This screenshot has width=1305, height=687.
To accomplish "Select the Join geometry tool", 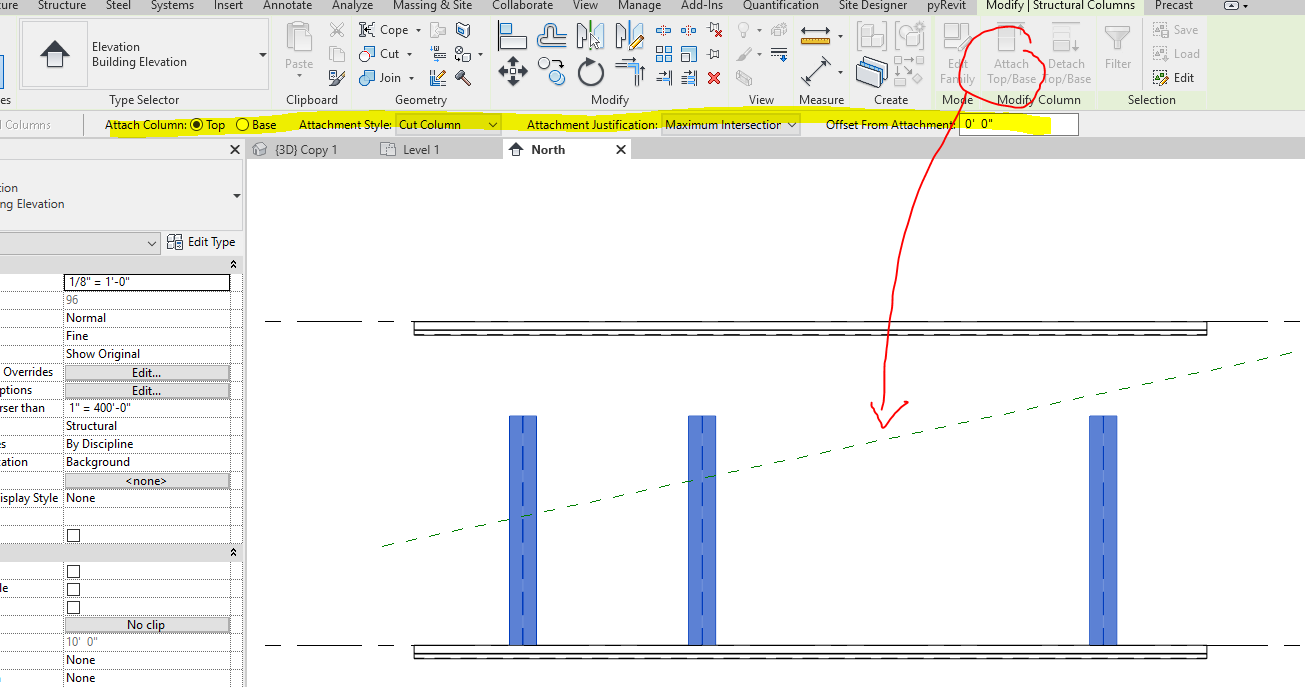I will click(381, 77).
